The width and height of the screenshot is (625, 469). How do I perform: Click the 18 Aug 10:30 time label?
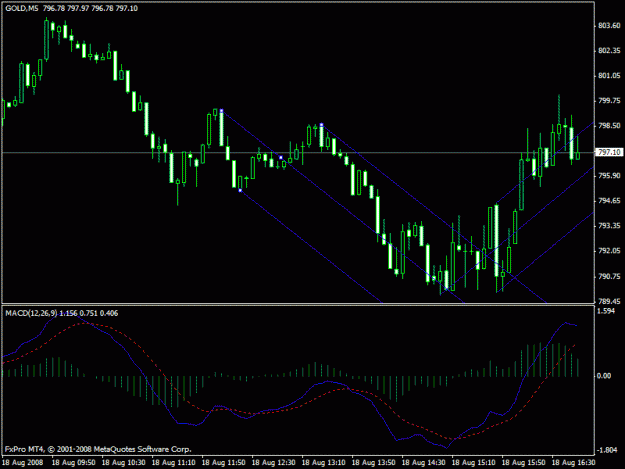[x=124, y=463]
